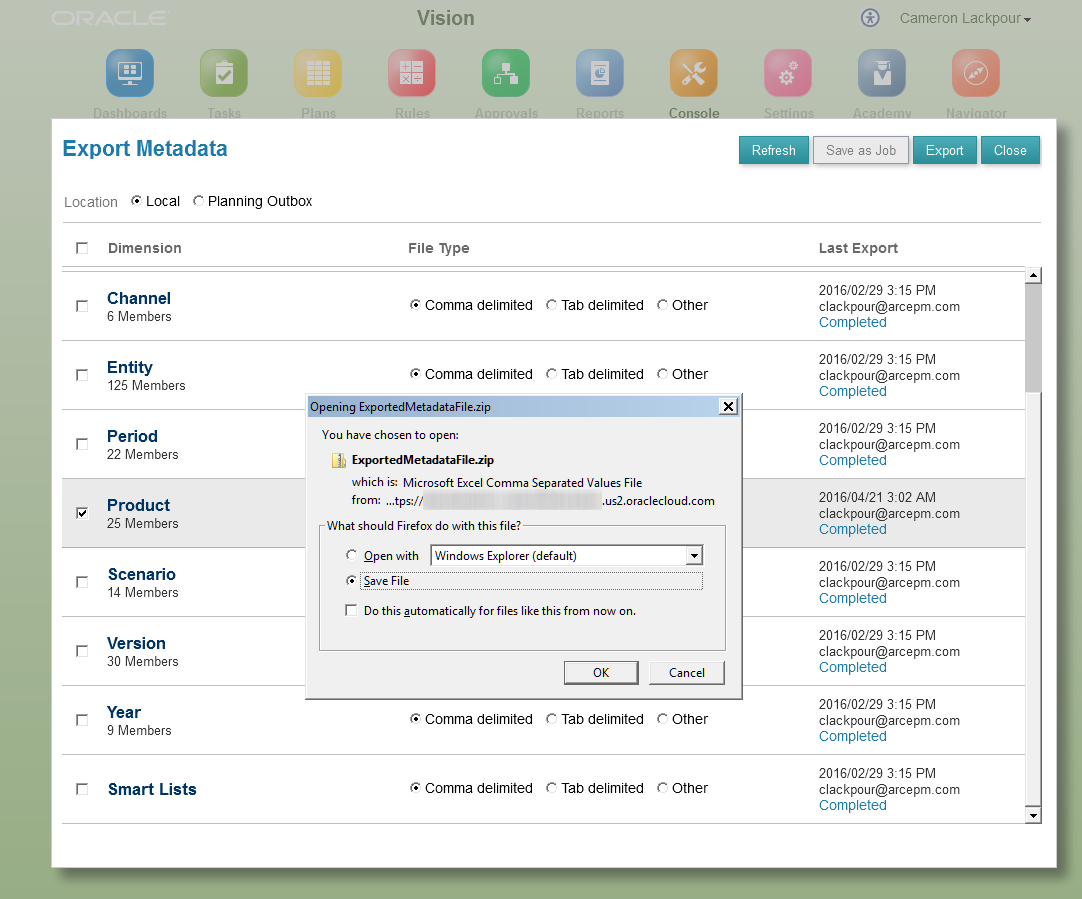The width and height of the screenshot is (1082, 899).
Task: Expand the Windows Explorer application dropdown
Action: pos(694,555)
